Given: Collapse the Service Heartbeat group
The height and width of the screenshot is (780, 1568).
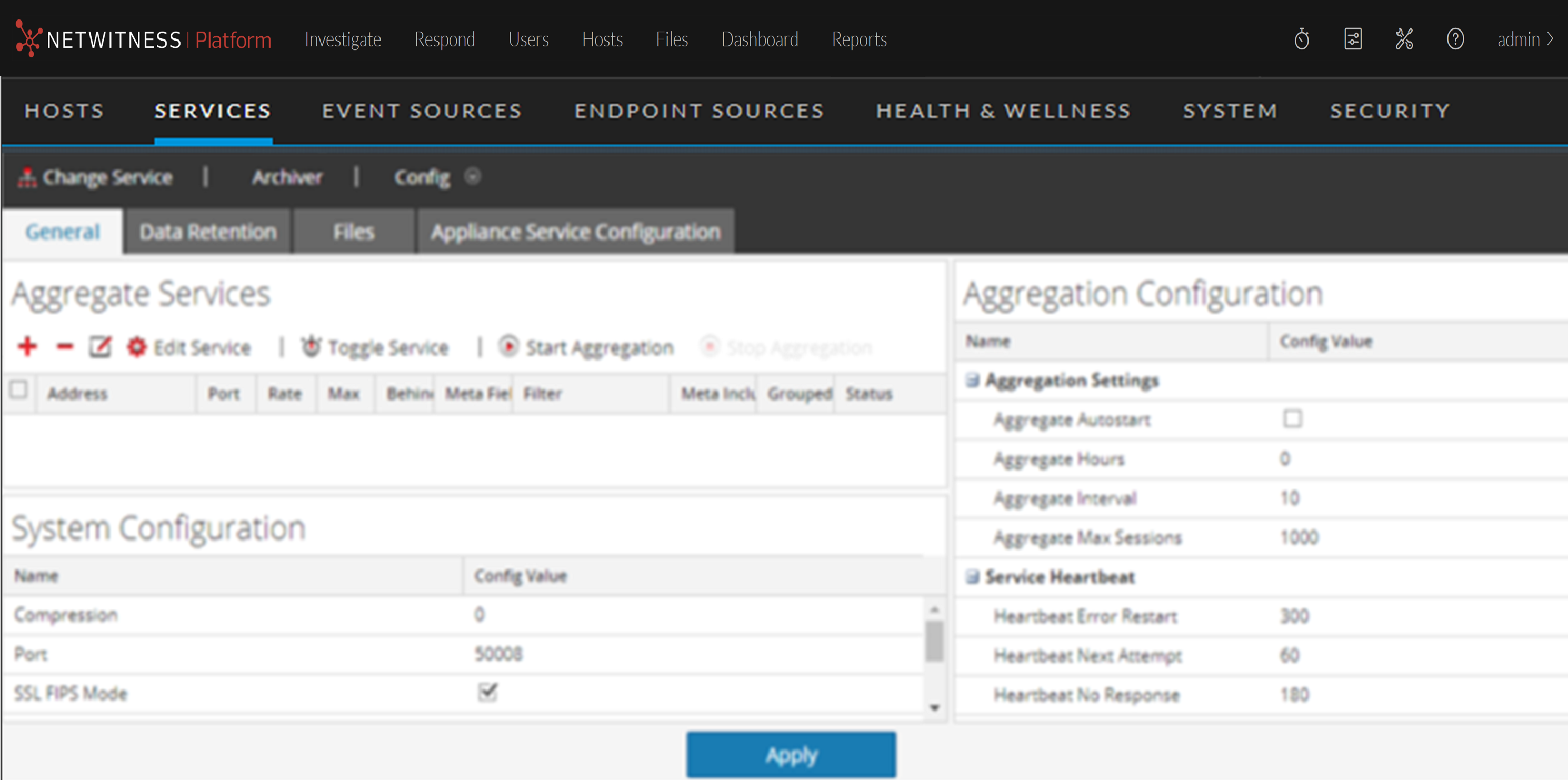Looking at the screenshot, I should click(x=973, y=577).
